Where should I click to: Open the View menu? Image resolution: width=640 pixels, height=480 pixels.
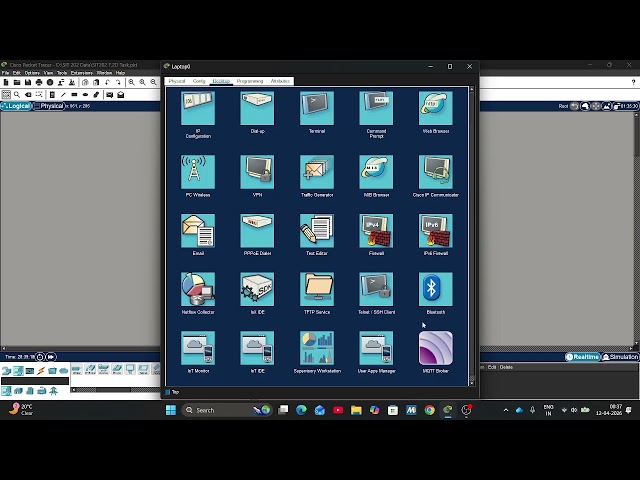(48, 73)
